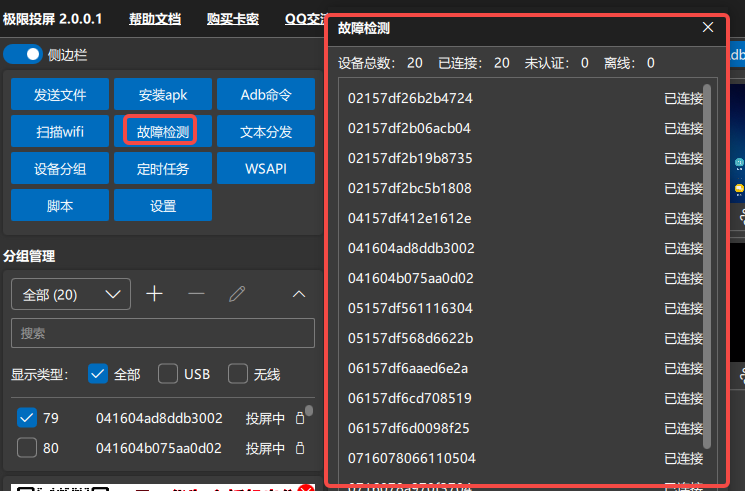Edit group name with pencil icon

coord(237,294)
